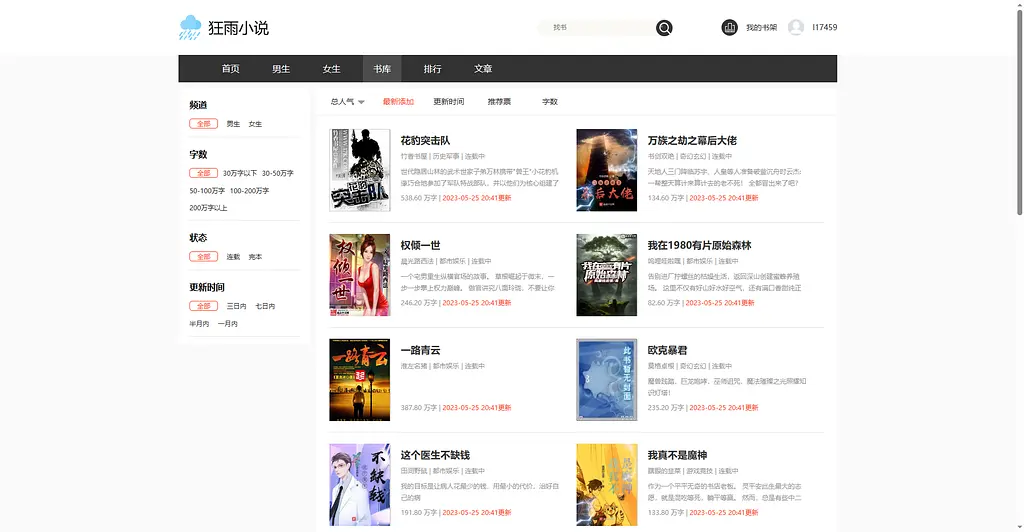1024x532 pixels.
Task: Click the user avatar icon
Action: pos(796,27)
